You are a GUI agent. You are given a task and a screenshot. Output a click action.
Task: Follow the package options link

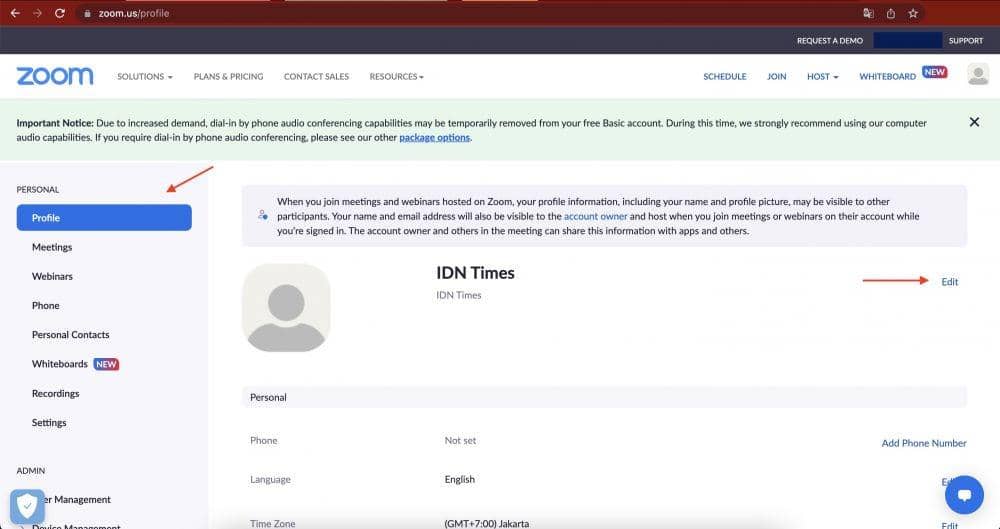click(434, 137)
